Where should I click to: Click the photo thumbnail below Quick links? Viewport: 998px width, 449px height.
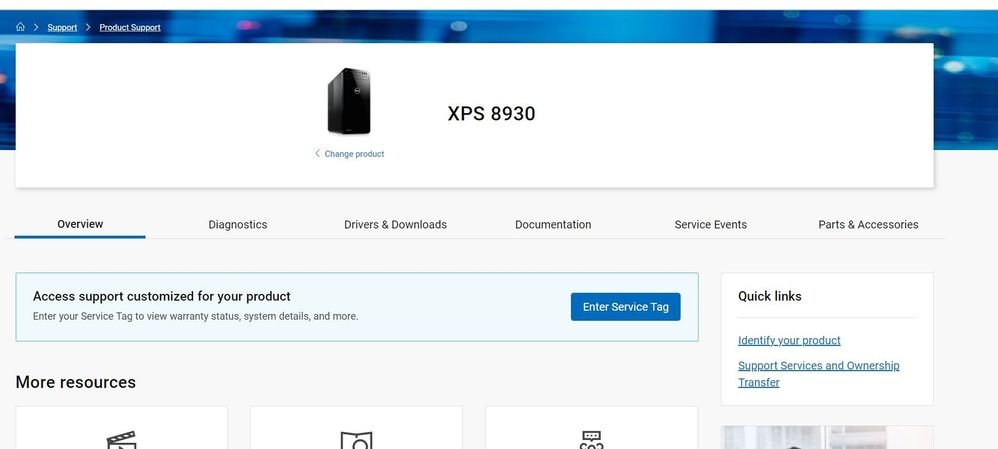[x=827, y=438]
